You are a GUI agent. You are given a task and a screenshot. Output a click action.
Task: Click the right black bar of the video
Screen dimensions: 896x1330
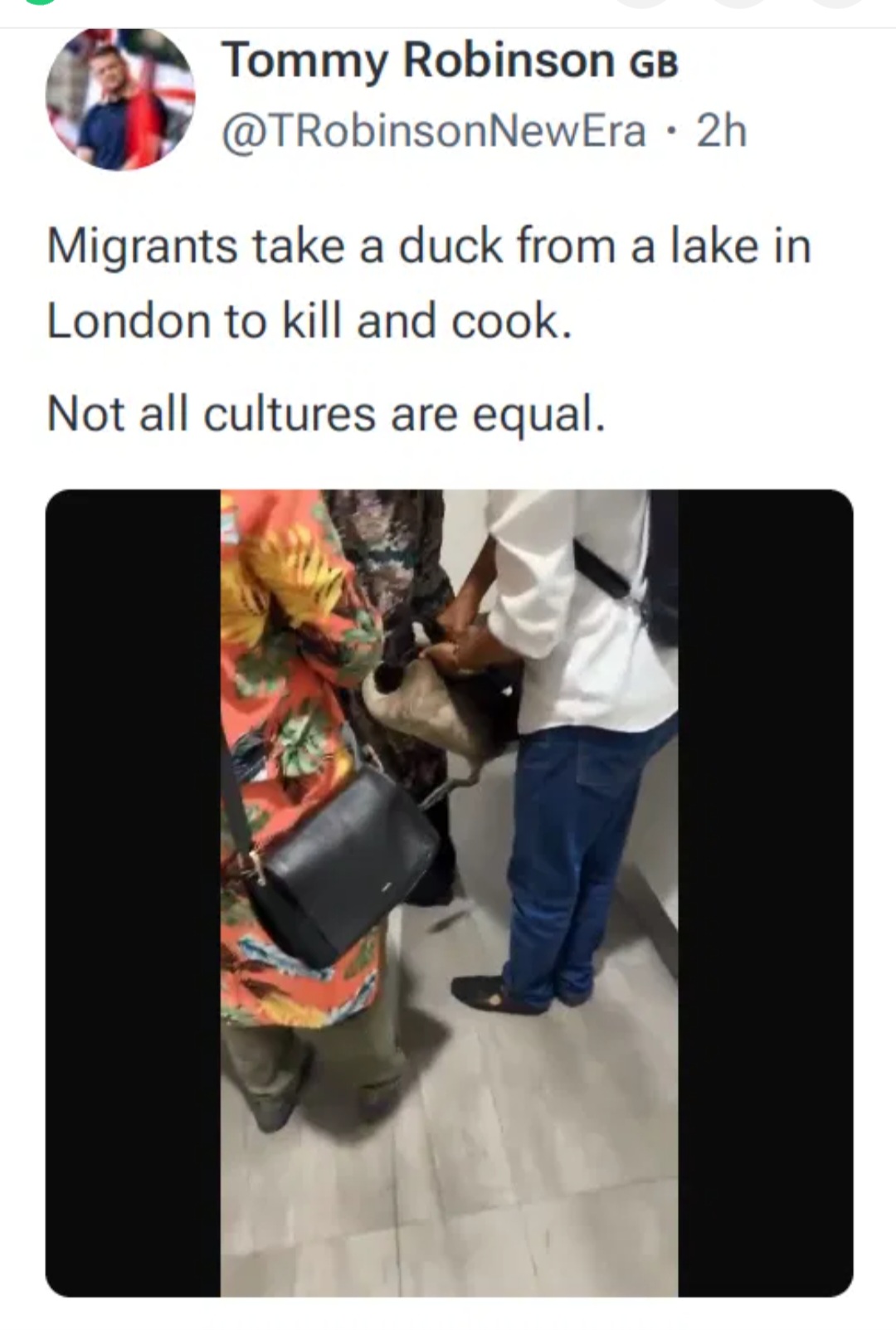[766, 893]
